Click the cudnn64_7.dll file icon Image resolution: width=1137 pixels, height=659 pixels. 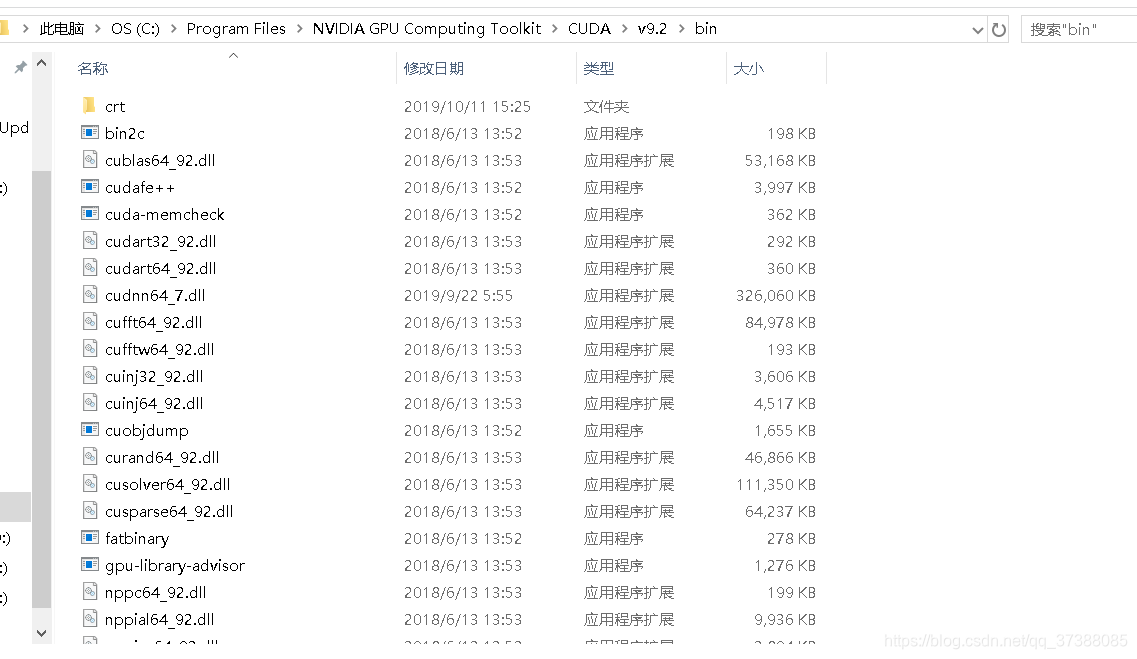(89, 294)
